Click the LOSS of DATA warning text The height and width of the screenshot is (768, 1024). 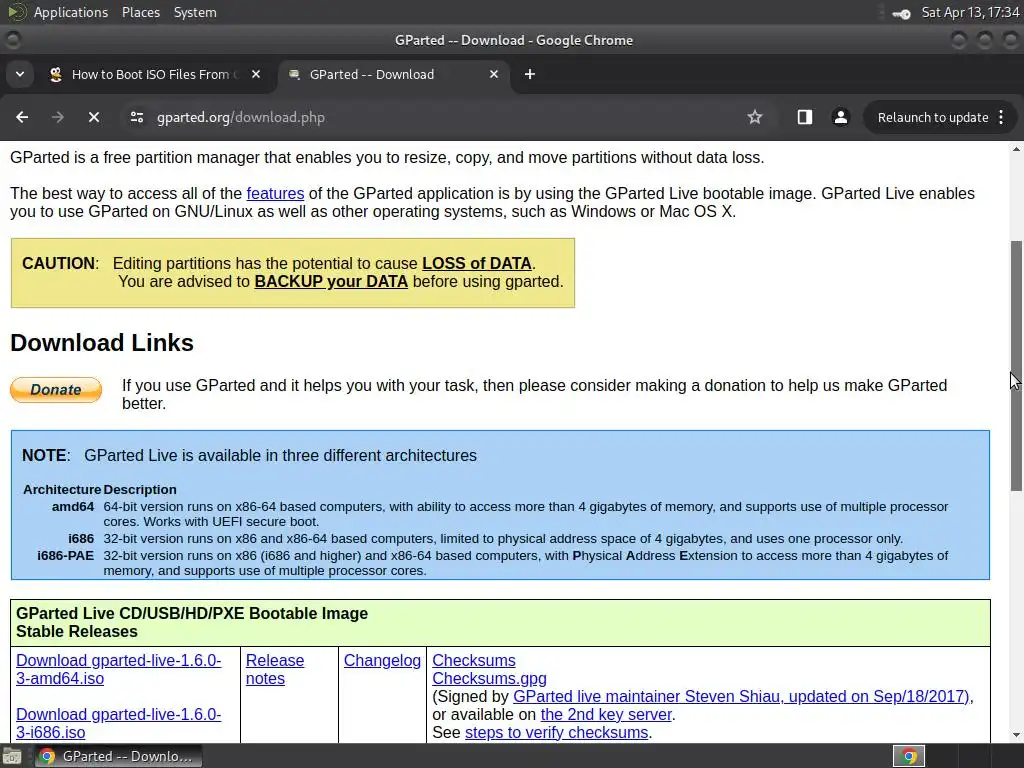477,263
